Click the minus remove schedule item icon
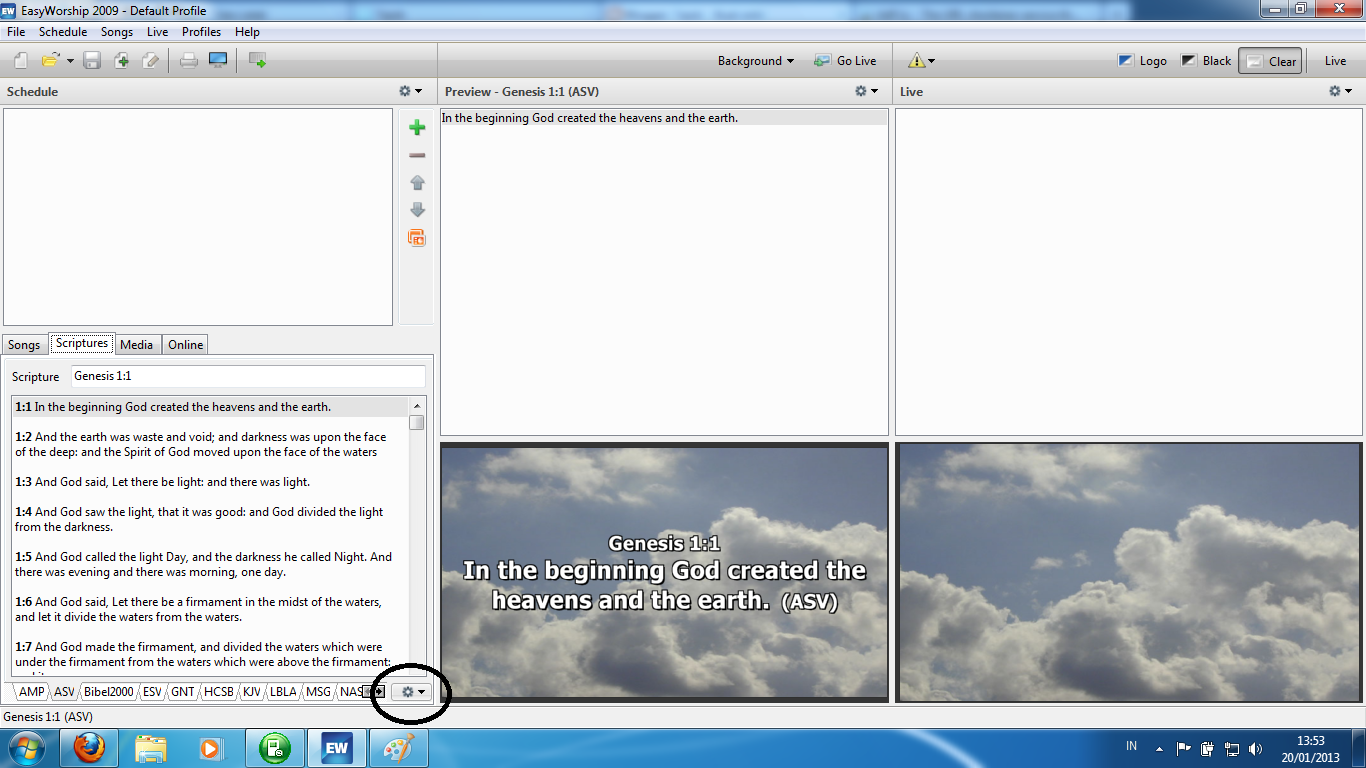The height and width of the screenshot is (768, 1366). click(418, 156)
